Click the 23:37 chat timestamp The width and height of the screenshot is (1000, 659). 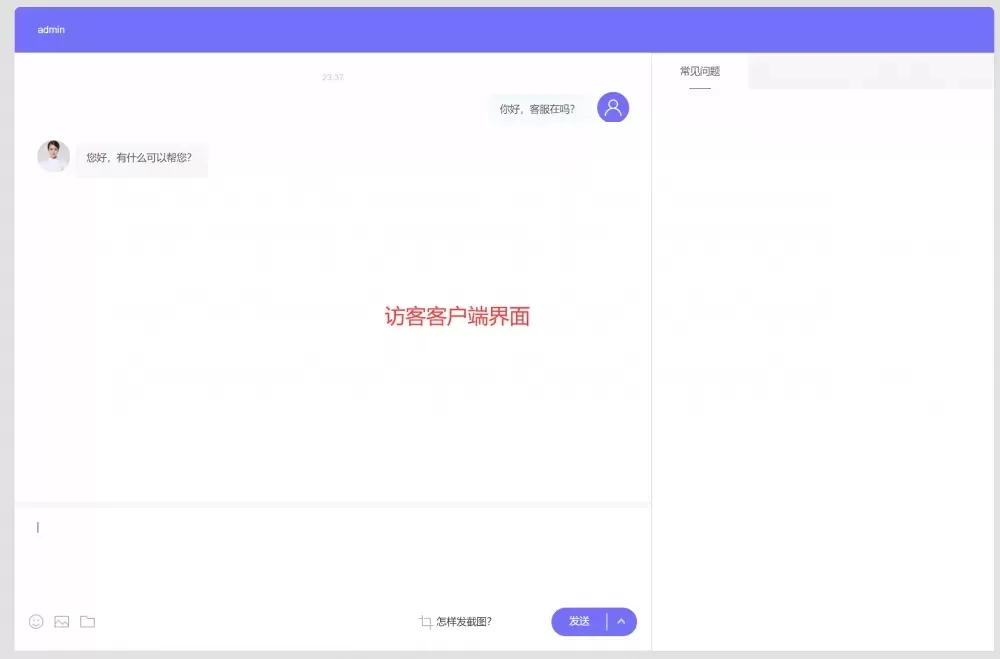[333, 77]
